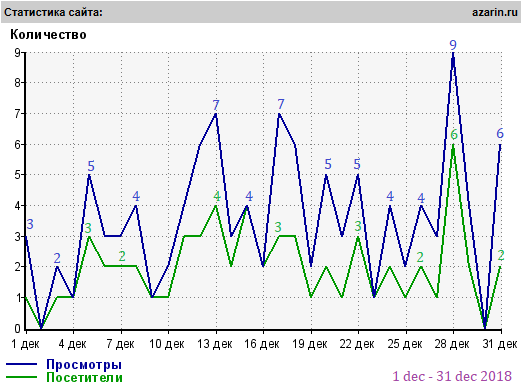The height and width of the screenshot is (388, 521).
Task: Click the blue '6' data label at 31 дек
Action: coord(500,133)
